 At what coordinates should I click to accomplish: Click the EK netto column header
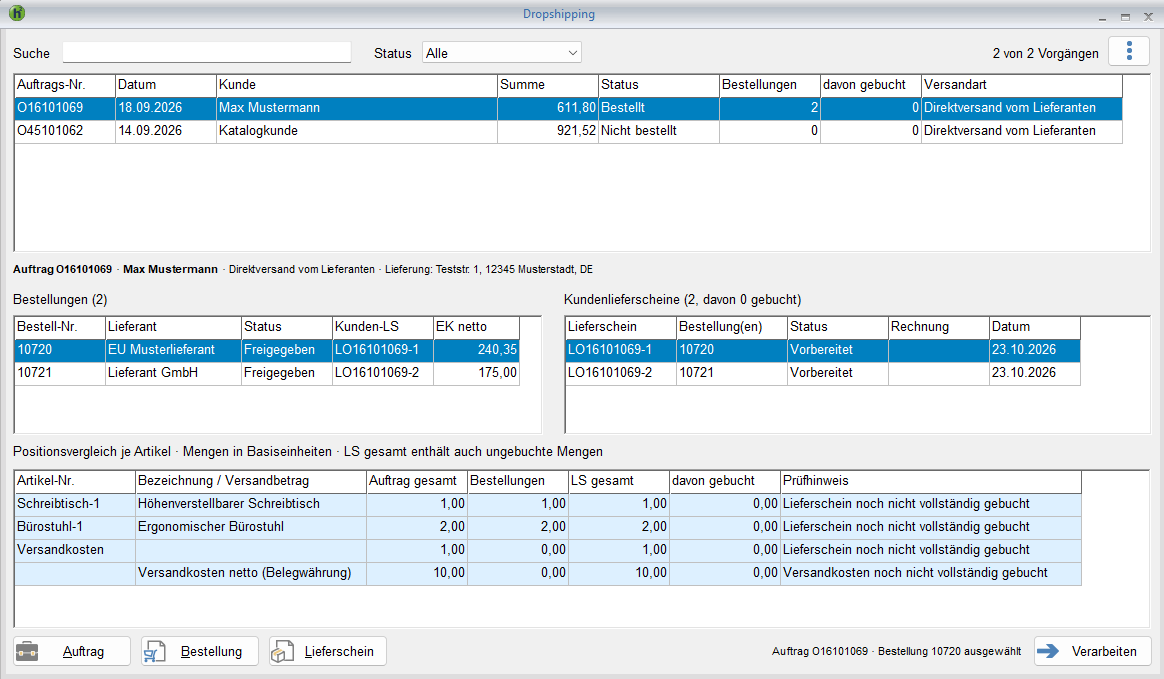click(x=477, y=327)
